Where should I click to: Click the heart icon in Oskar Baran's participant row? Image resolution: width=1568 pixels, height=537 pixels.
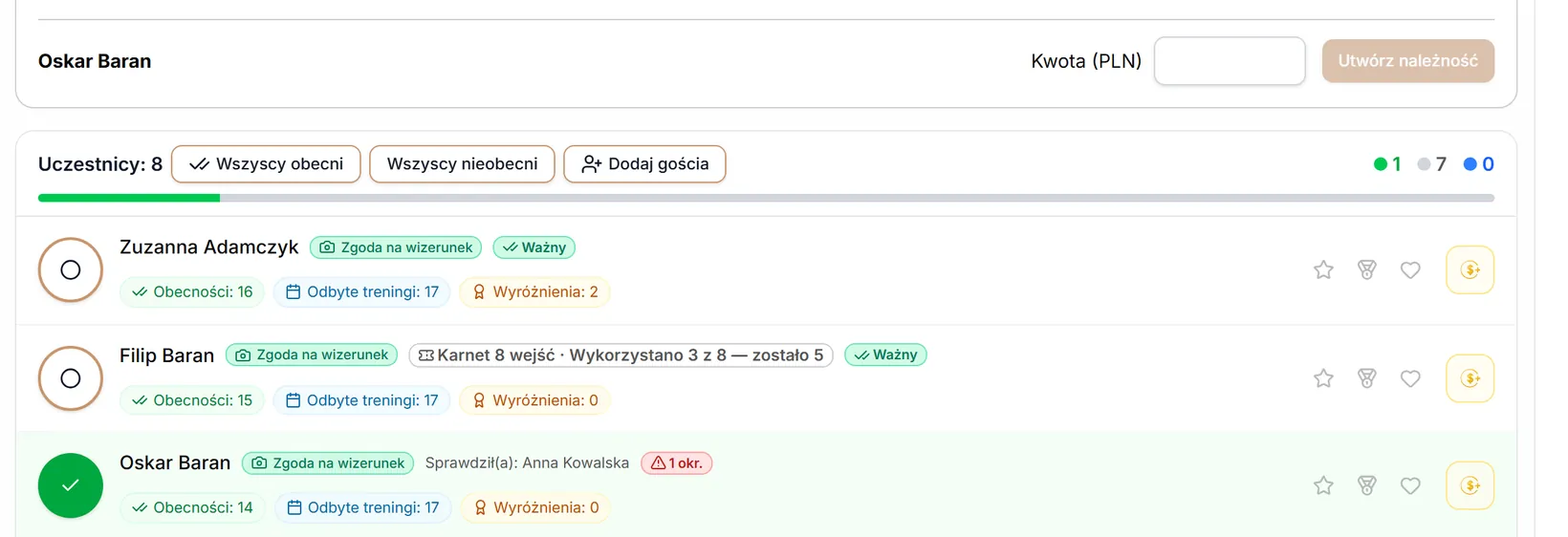(x=1410, y=485)
